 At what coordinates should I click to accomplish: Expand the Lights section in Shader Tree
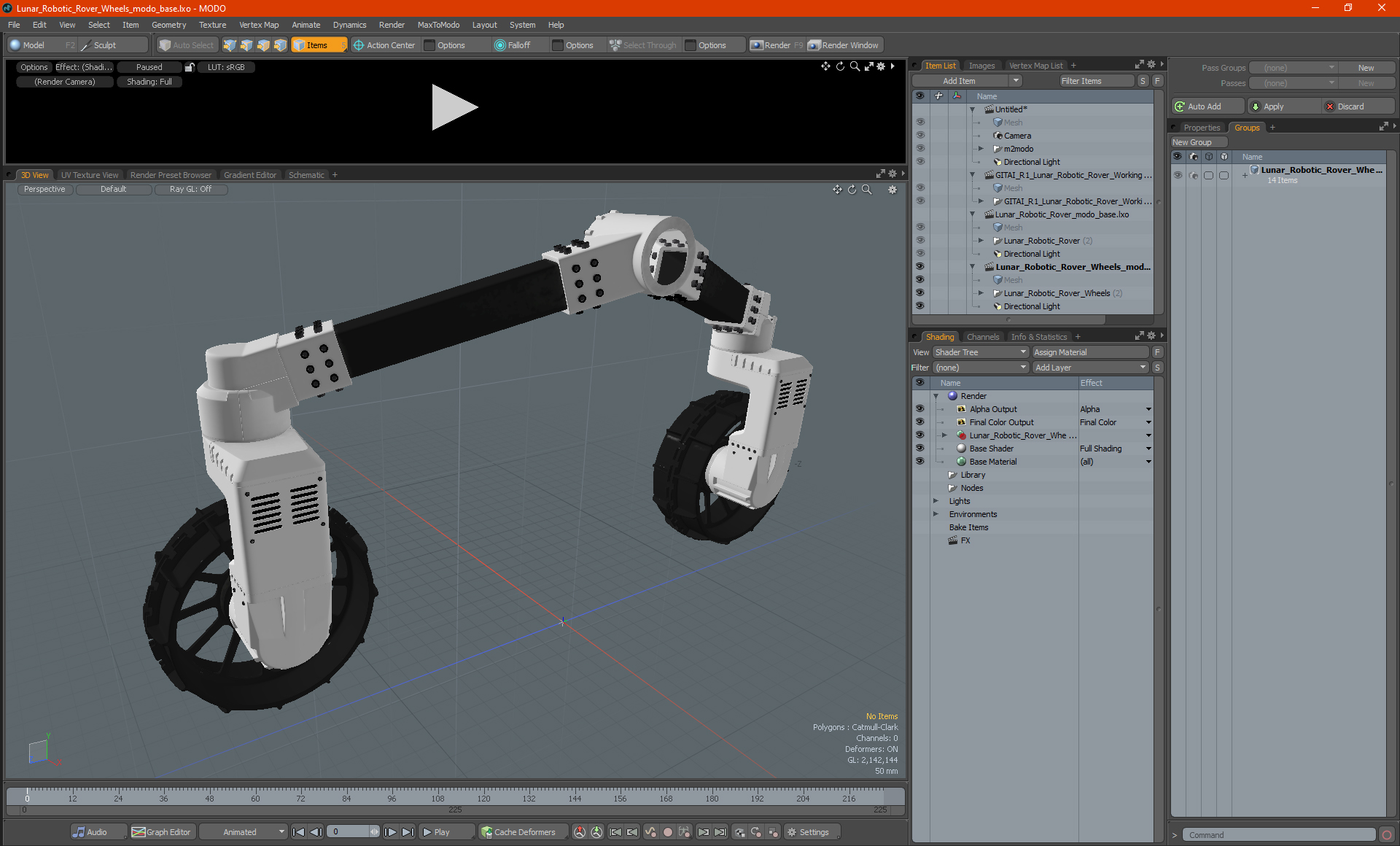point(935,500)
